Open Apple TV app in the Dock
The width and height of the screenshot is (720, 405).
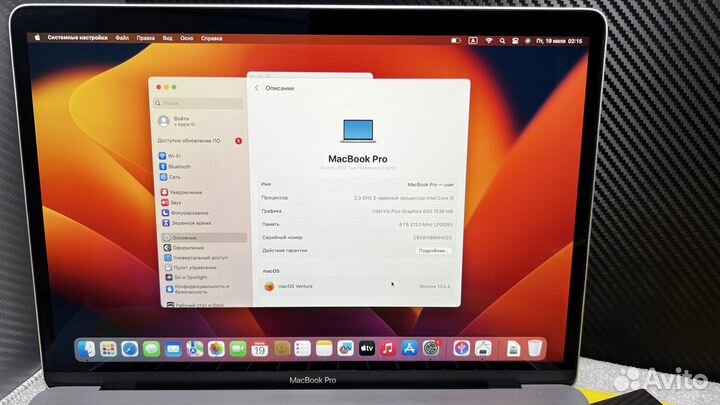367,349
